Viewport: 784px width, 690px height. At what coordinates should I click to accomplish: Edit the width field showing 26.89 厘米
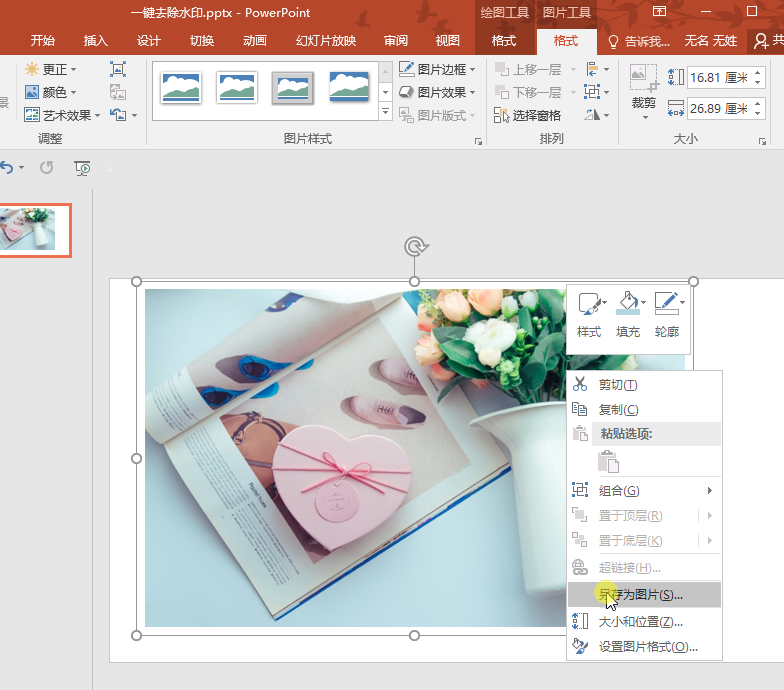[x=719, y=108]
